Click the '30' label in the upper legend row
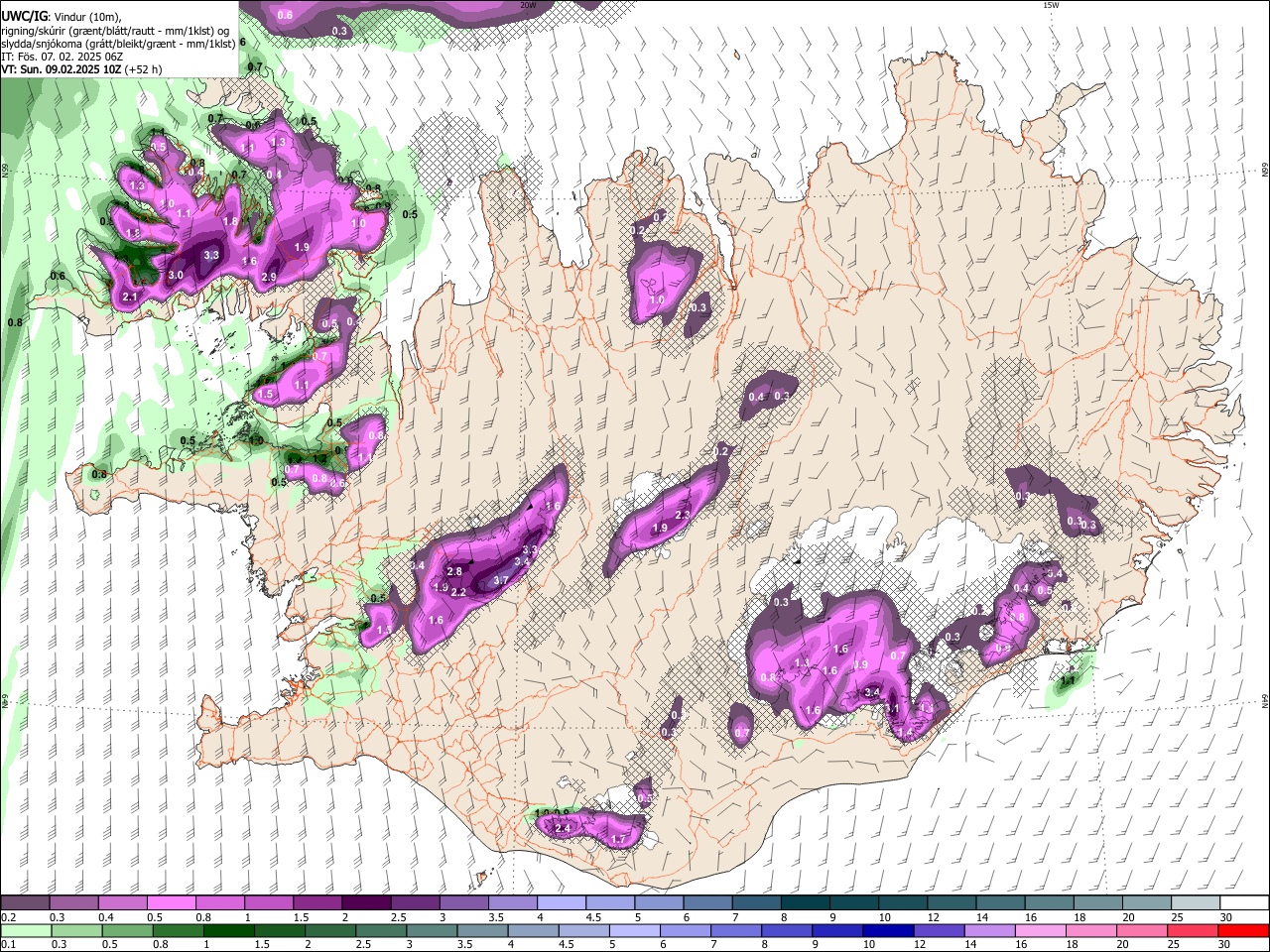This screenshot has width=1270, height=952. coord(1226,917)
